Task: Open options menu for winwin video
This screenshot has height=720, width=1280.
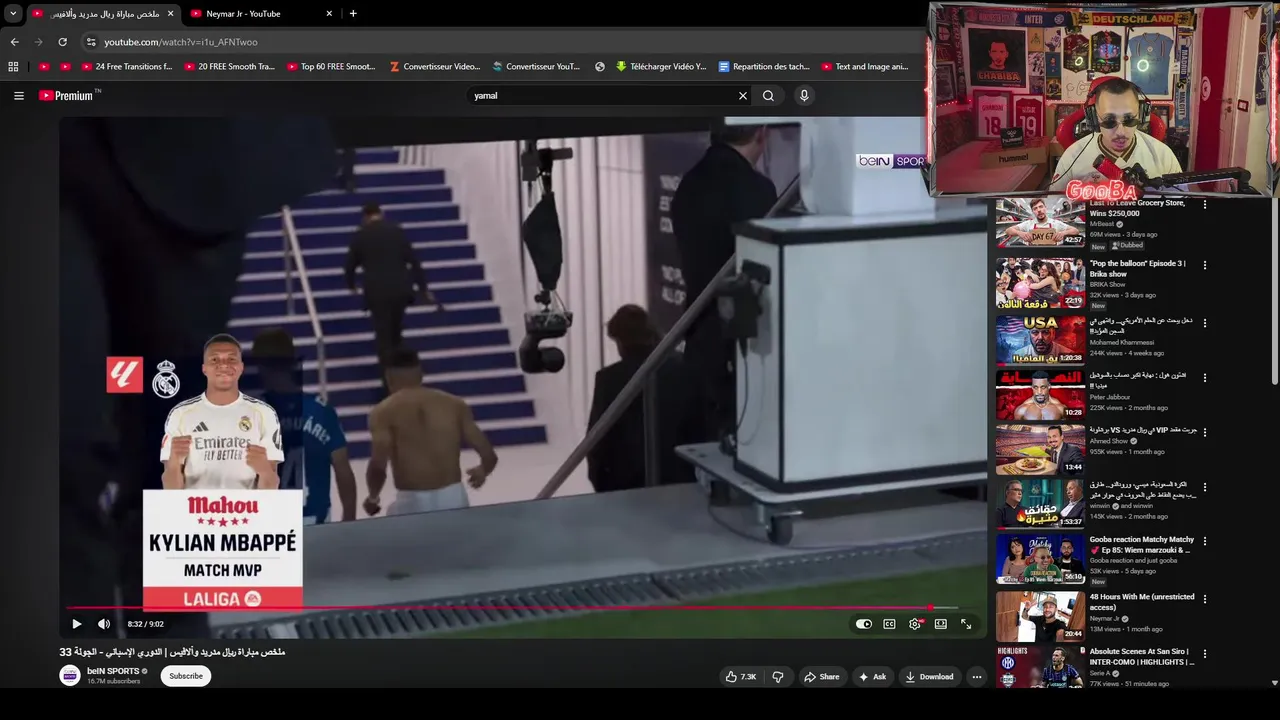Action: click(1204, 487)
